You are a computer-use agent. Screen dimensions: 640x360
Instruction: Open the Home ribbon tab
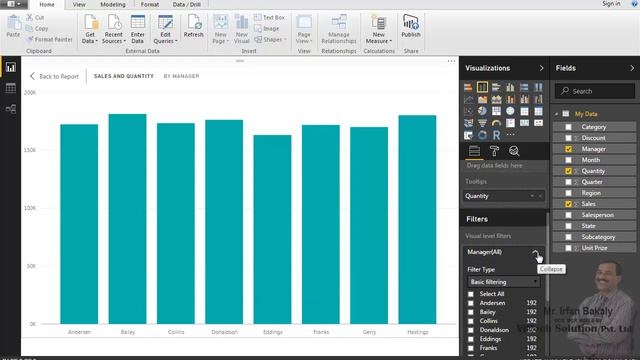point(47,4)
